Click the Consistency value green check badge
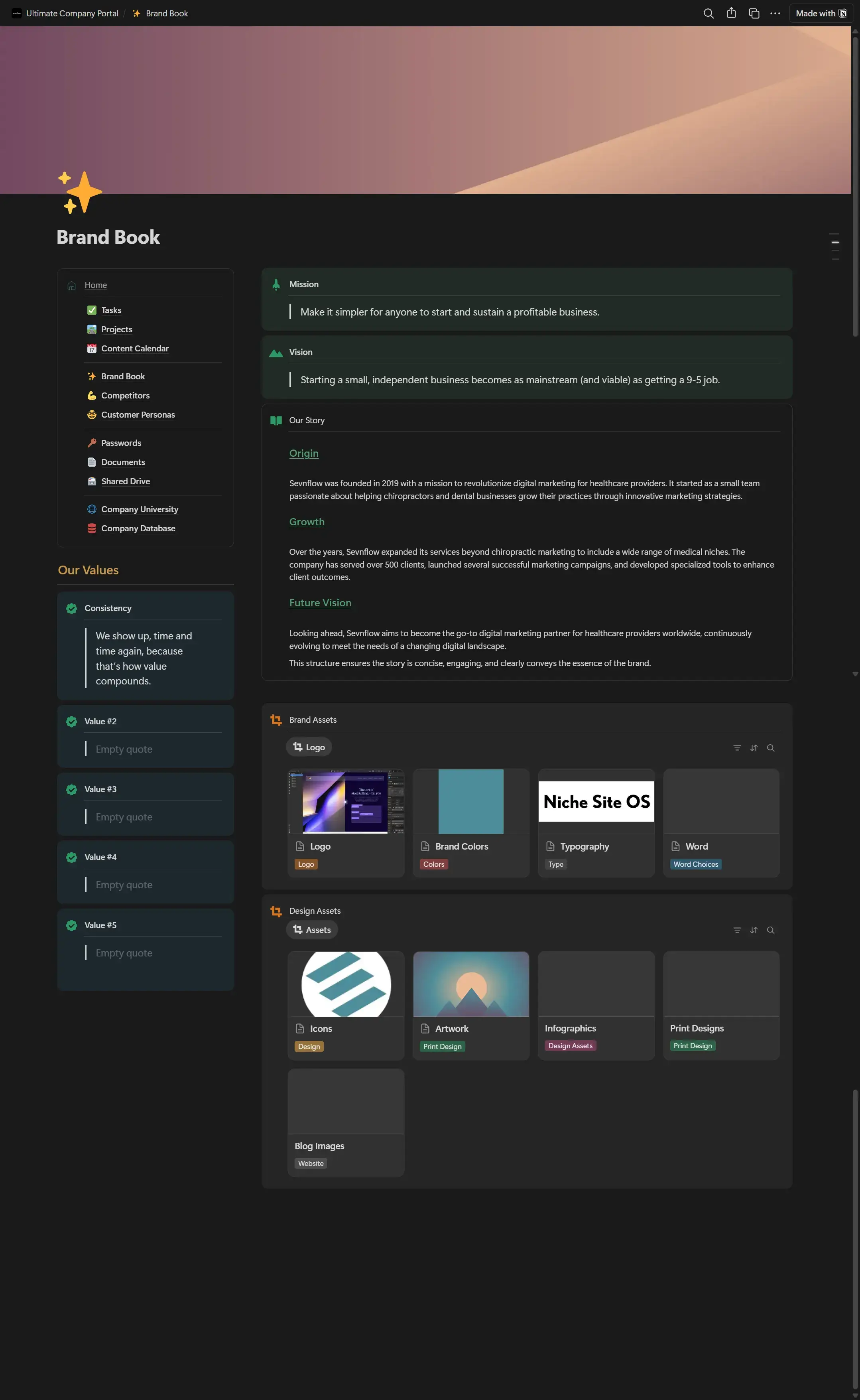The image size is (860, 1400). pyautogui.click(x=72, y=608)
